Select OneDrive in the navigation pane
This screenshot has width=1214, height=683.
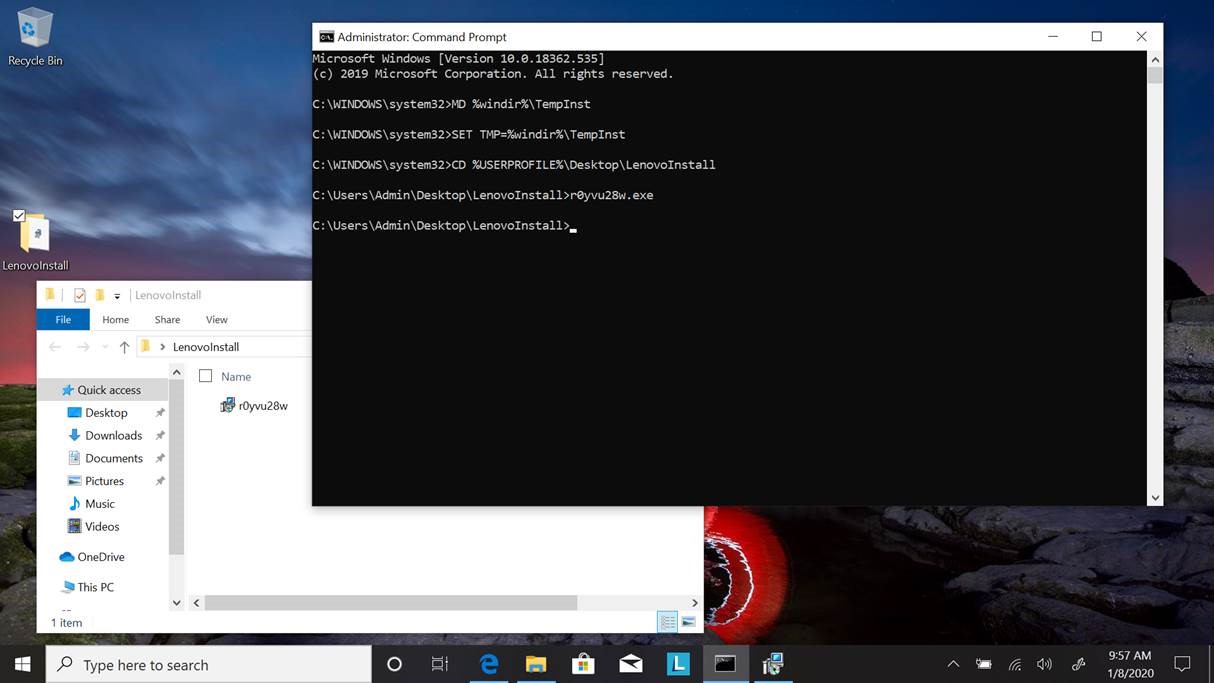point(100,557)
